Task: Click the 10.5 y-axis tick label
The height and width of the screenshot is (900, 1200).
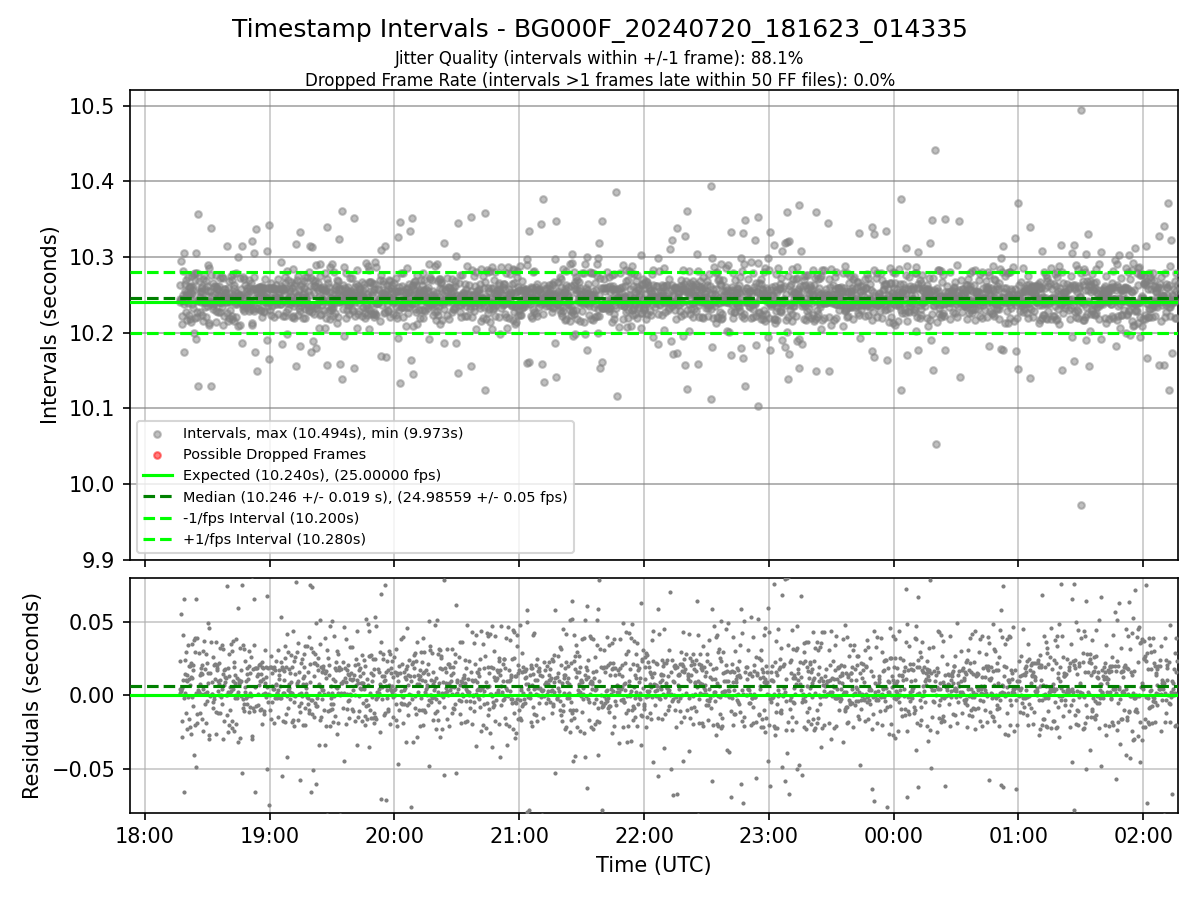Action: click(x=92, y=107)
